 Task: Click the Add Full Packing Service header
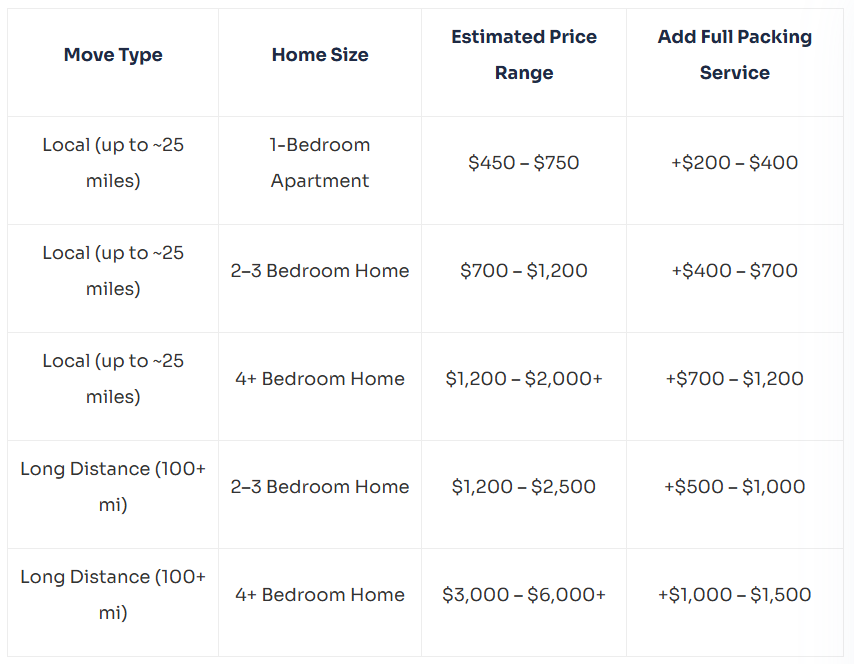[735, 54]
